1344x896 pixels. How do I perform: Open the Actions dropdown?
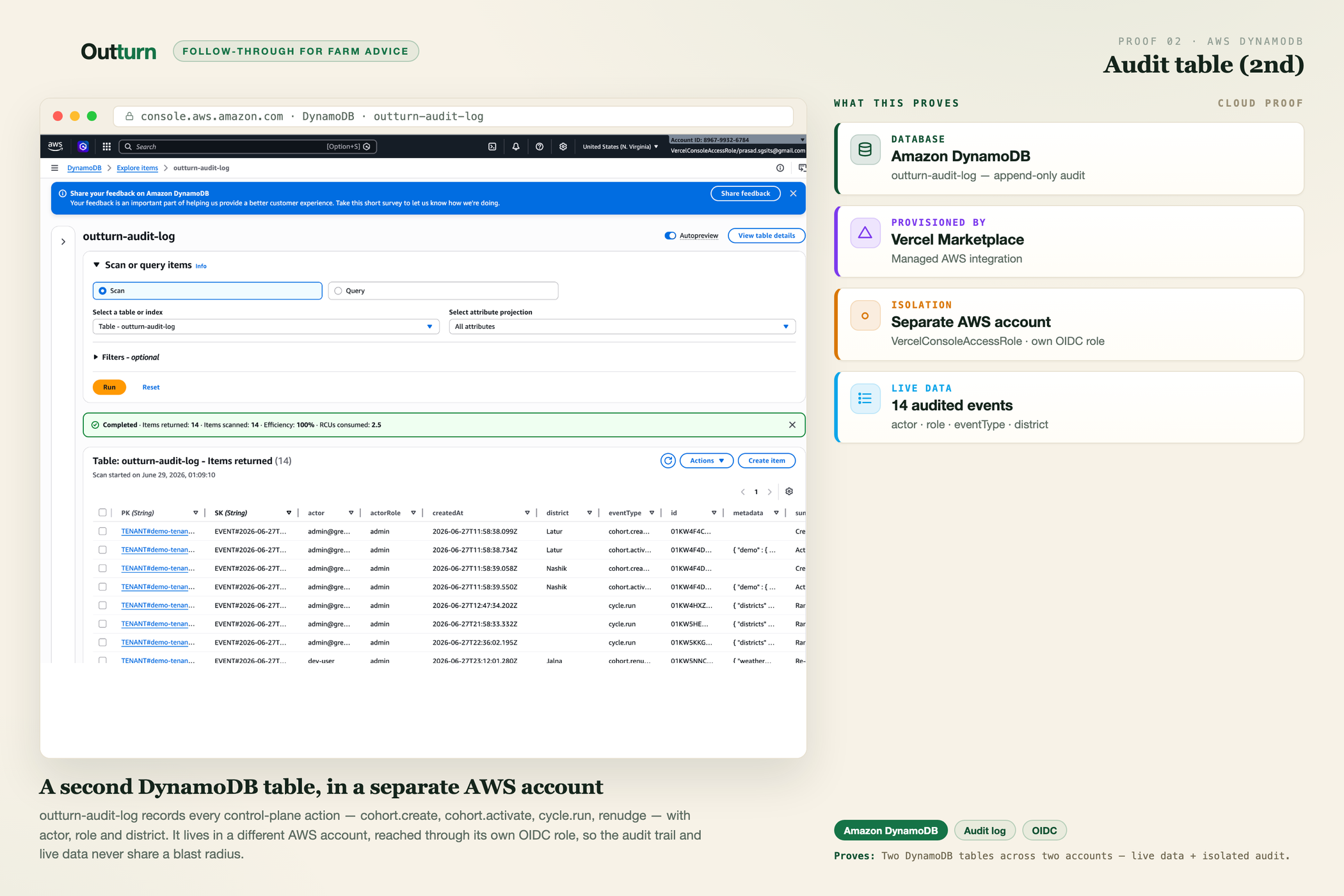pos(707,461)
